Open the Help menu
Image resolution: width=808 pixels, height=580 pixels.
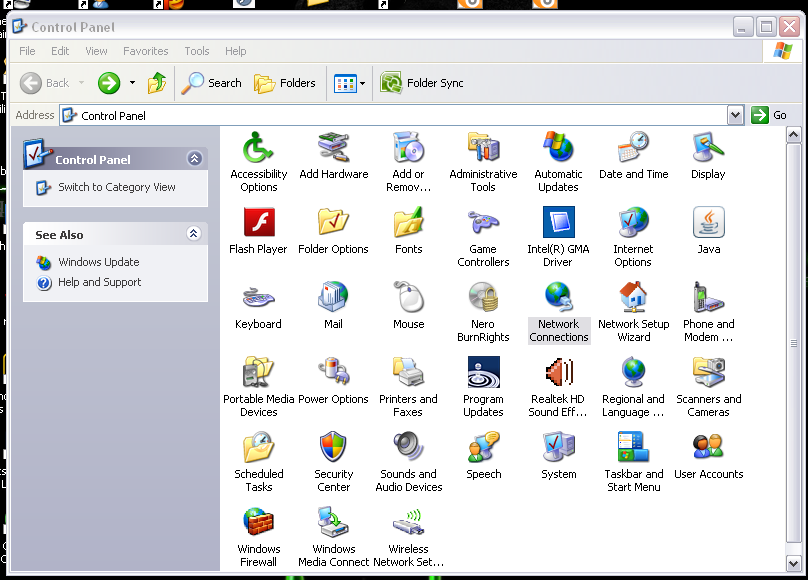tap(235, 51)
